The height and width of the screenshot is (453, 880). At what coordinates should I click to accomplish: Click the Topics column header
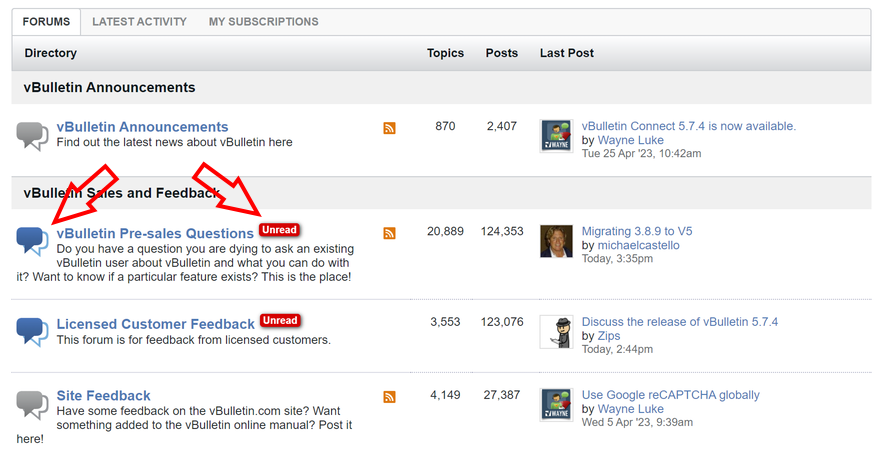tap(445, 53)
